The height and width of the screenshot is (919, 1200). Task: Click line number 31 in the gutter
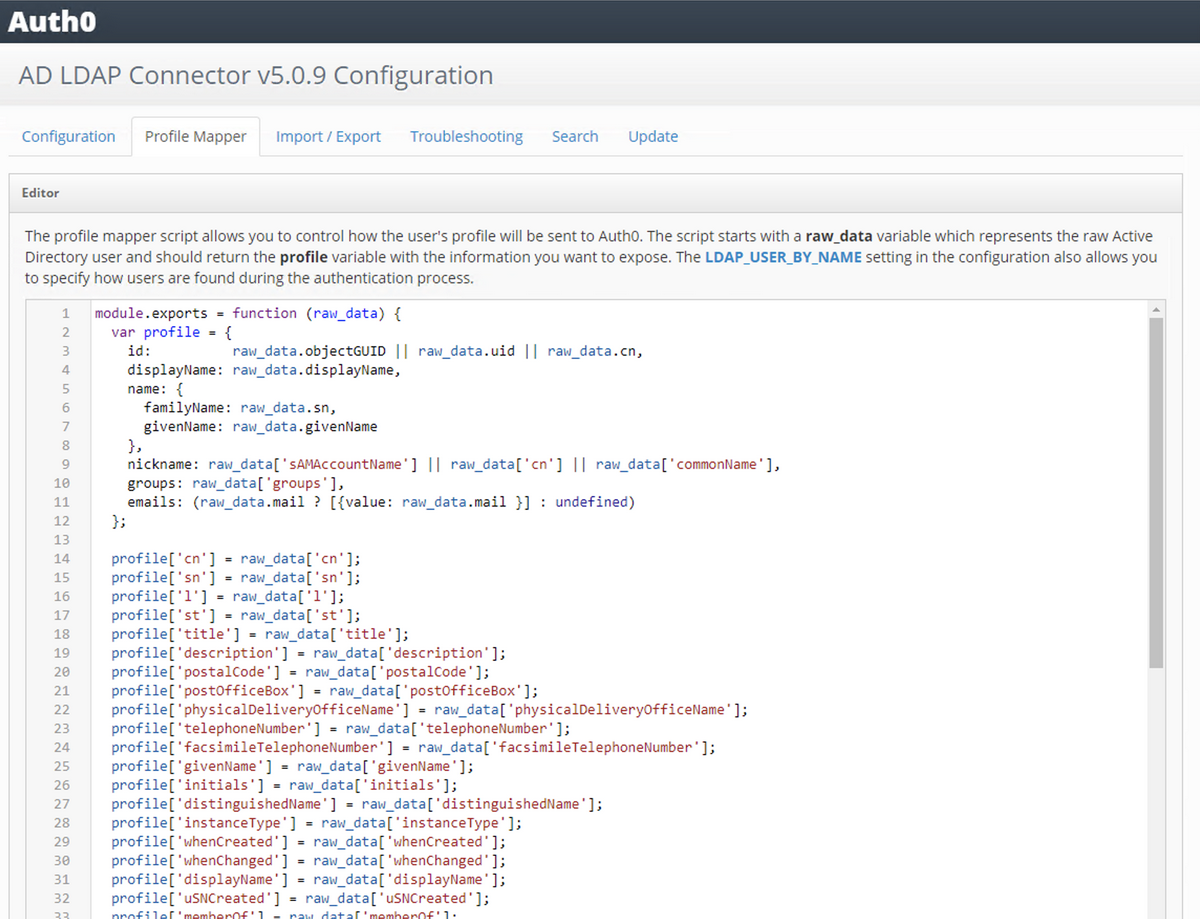pos(62,880)
